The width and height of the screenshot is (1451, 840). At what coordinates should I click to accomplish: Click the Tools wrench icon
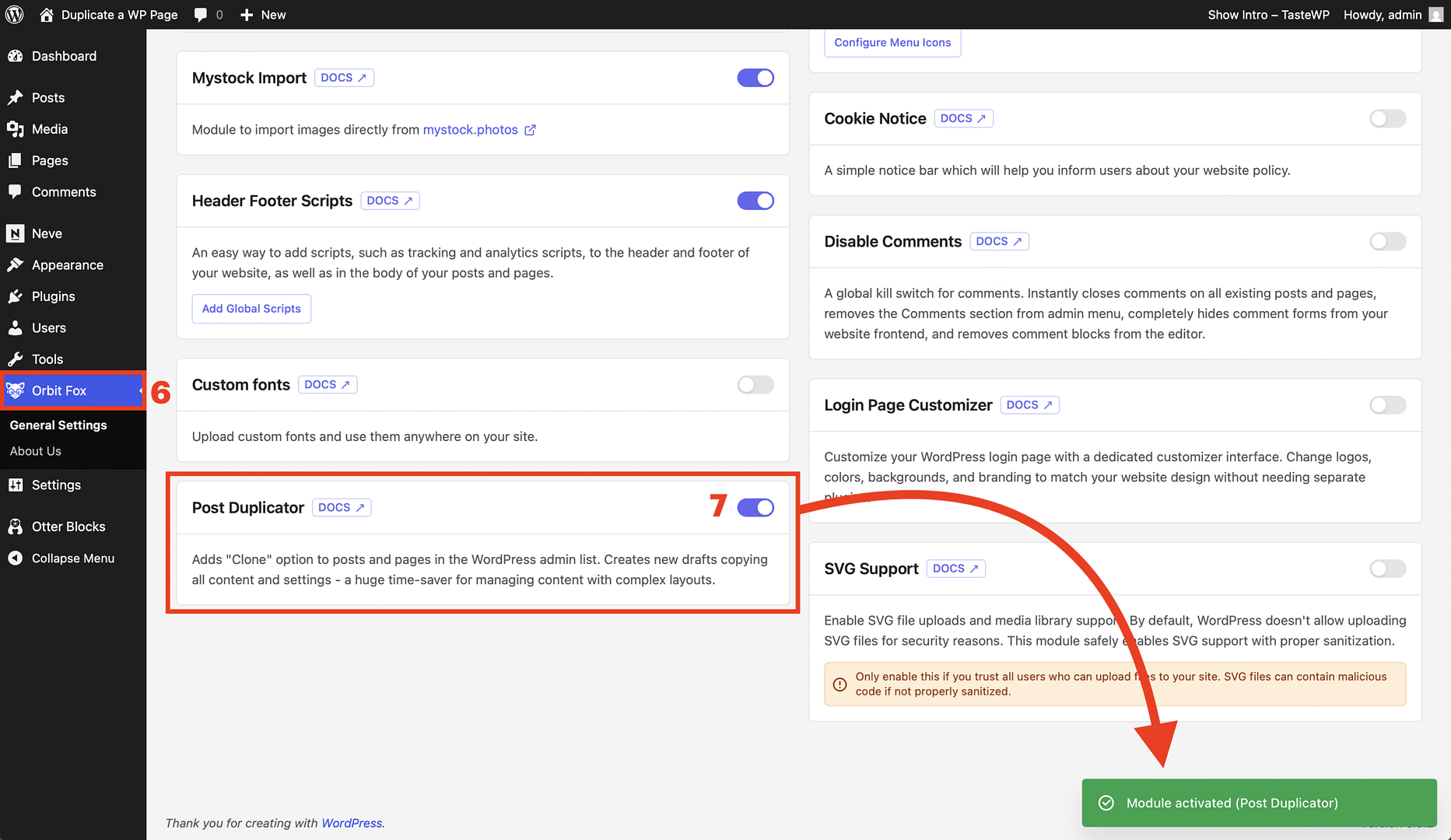click(15, 359)
